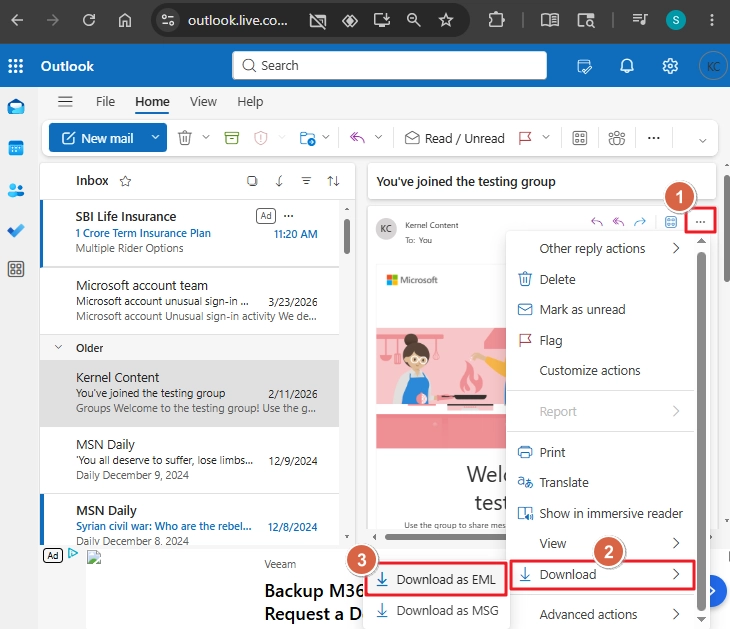Choose Print from the menu
This screenshot has height=629, width=730.
pyautogui.click(x=600, y=452)
